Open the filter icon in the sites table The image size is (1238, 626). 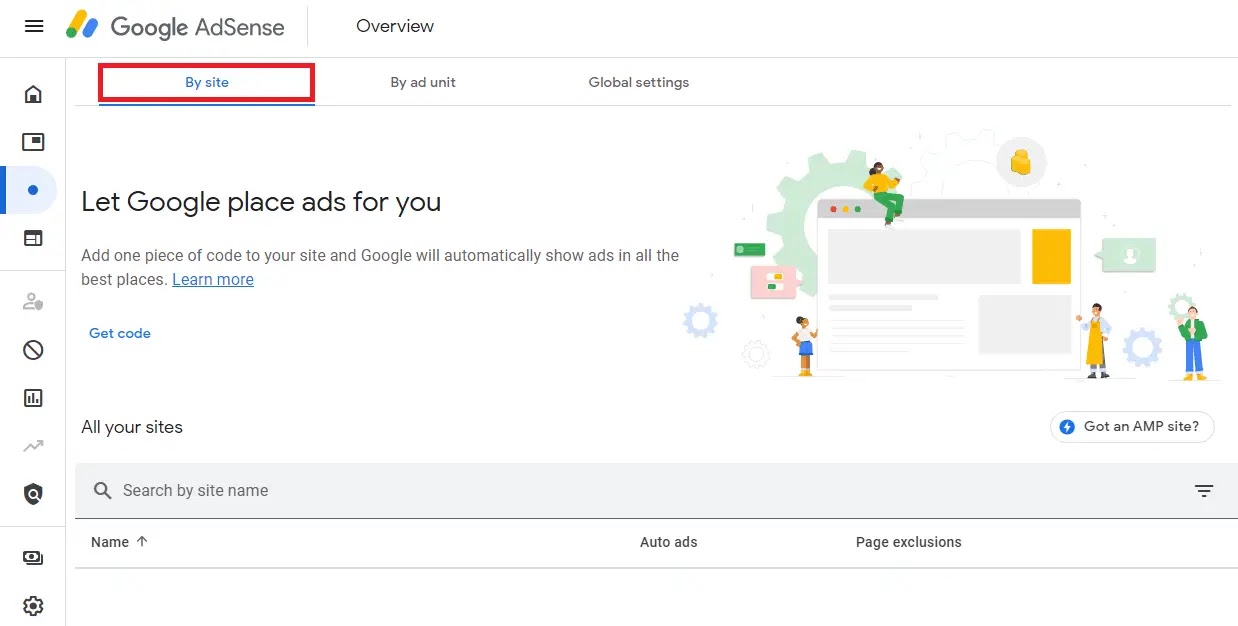click(1204, 491)
